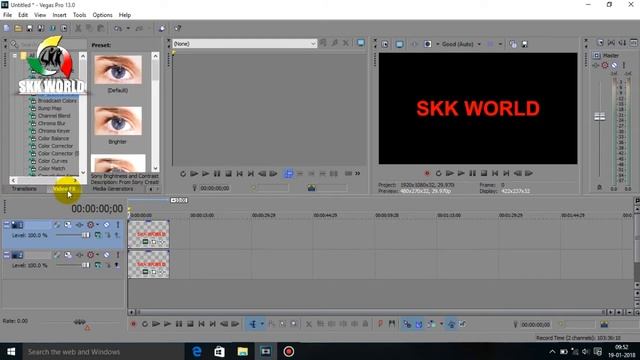Viewport: 640px width, 360px height.
Task: Select Color Balance effect
Action: click(53, 138)
